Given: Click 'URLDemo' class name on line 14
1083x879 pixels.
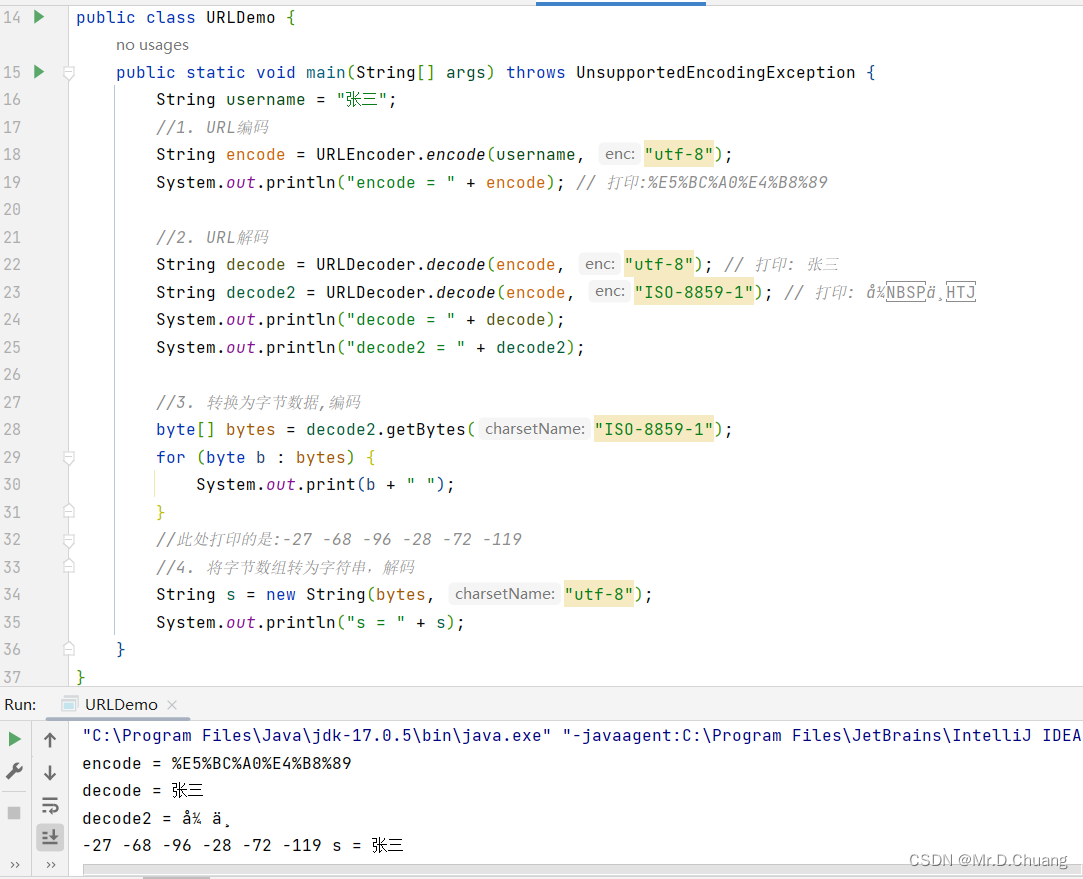Looking at the screenshot, I should (x=240, y=17).
